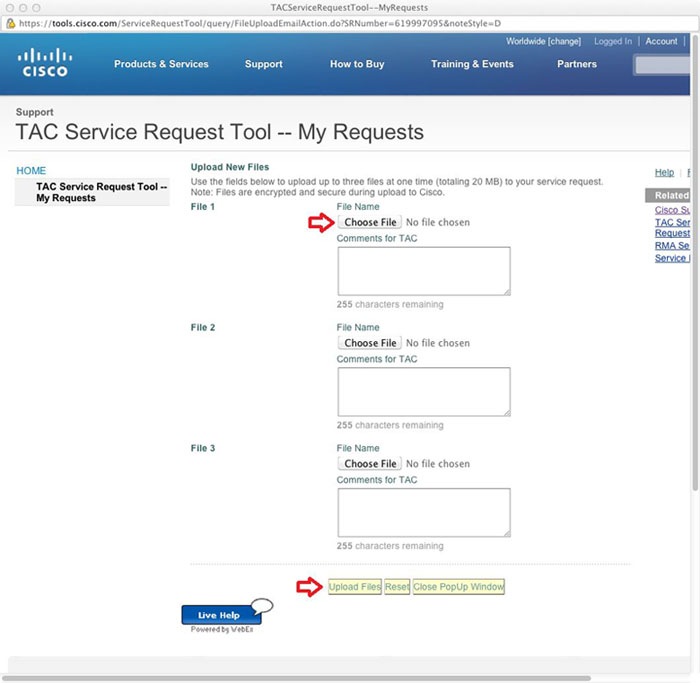Click the Upload Files button
Image resolution: width=700 pixels, height=683 pixels.
click(x=355, y=587)
